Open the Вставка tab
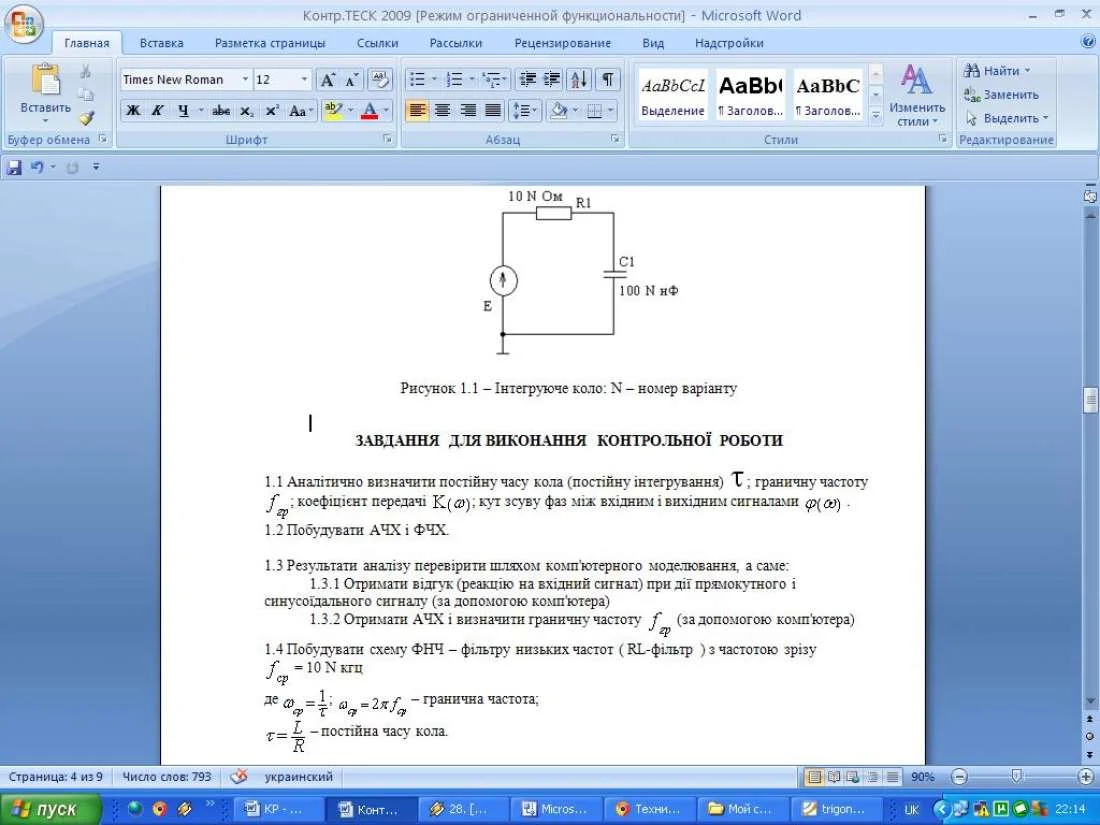 [x=161, y=43]
